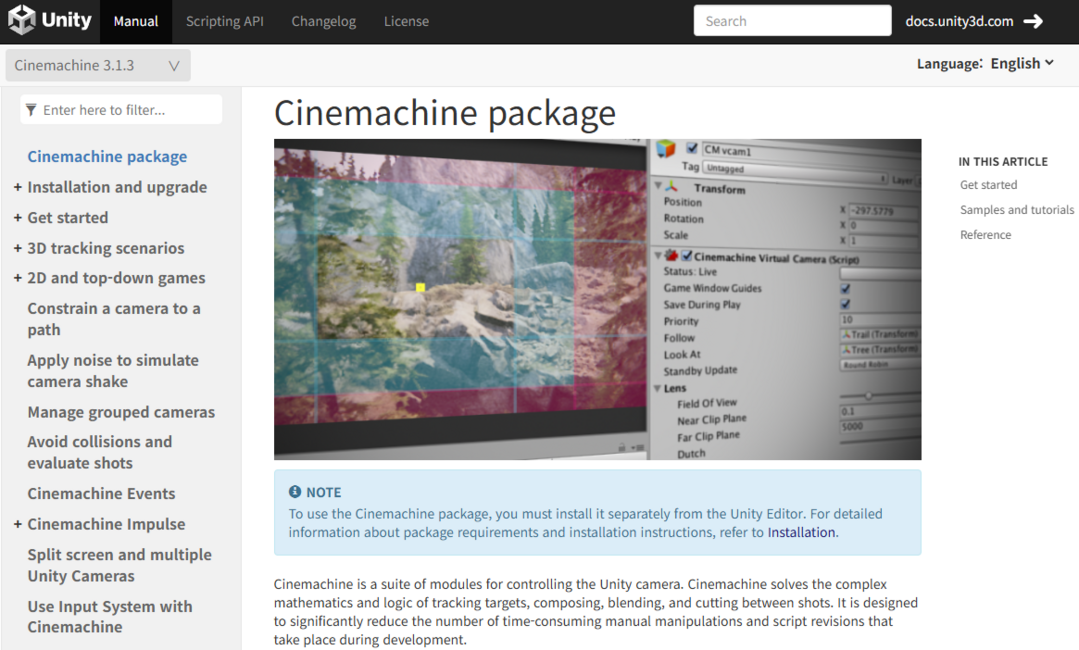Viewport: 1079px width, 650px height.
Task: Open Manage grouped cameras page
Action: (x=121, y=412)
